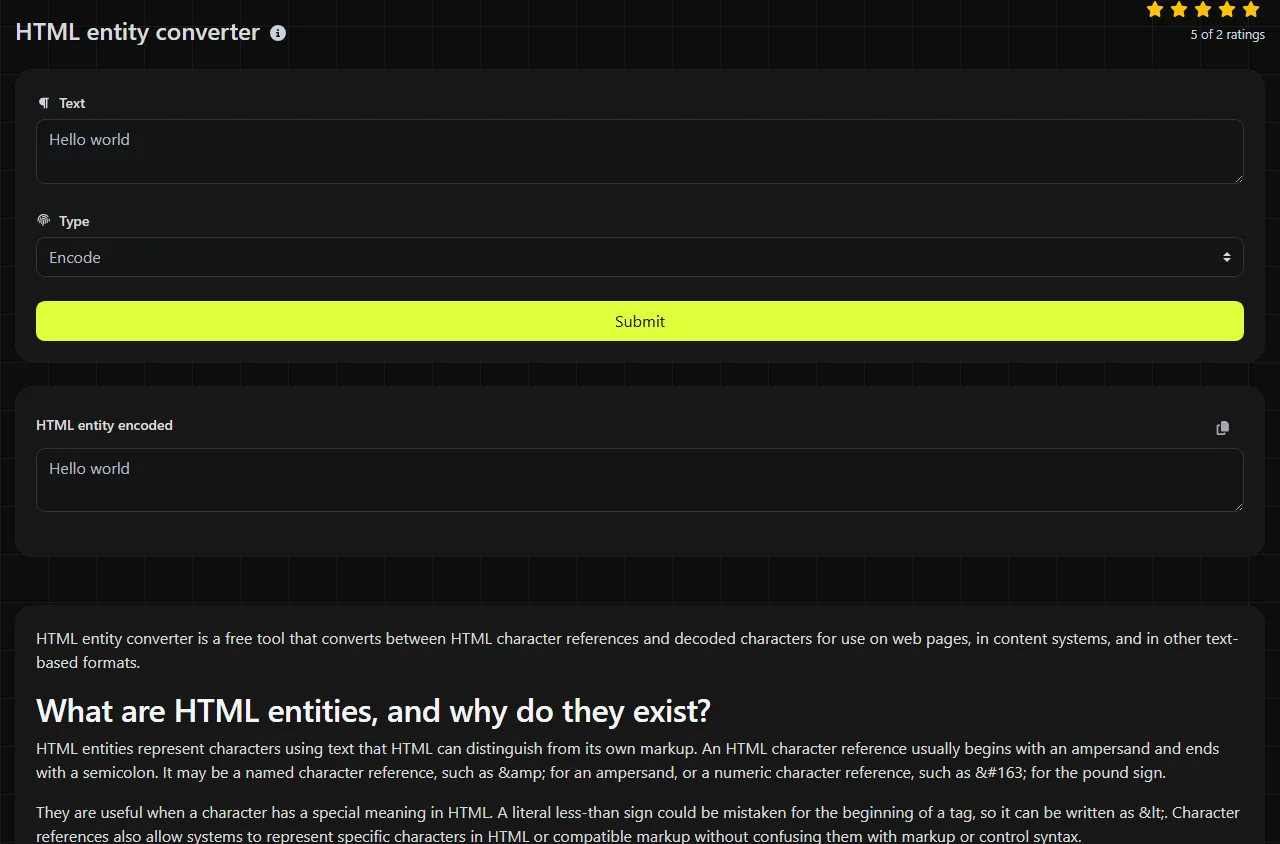This screenshot has height=844, width=1280.
Task: Rate with the fourth star
Action: coord(1227,10)
